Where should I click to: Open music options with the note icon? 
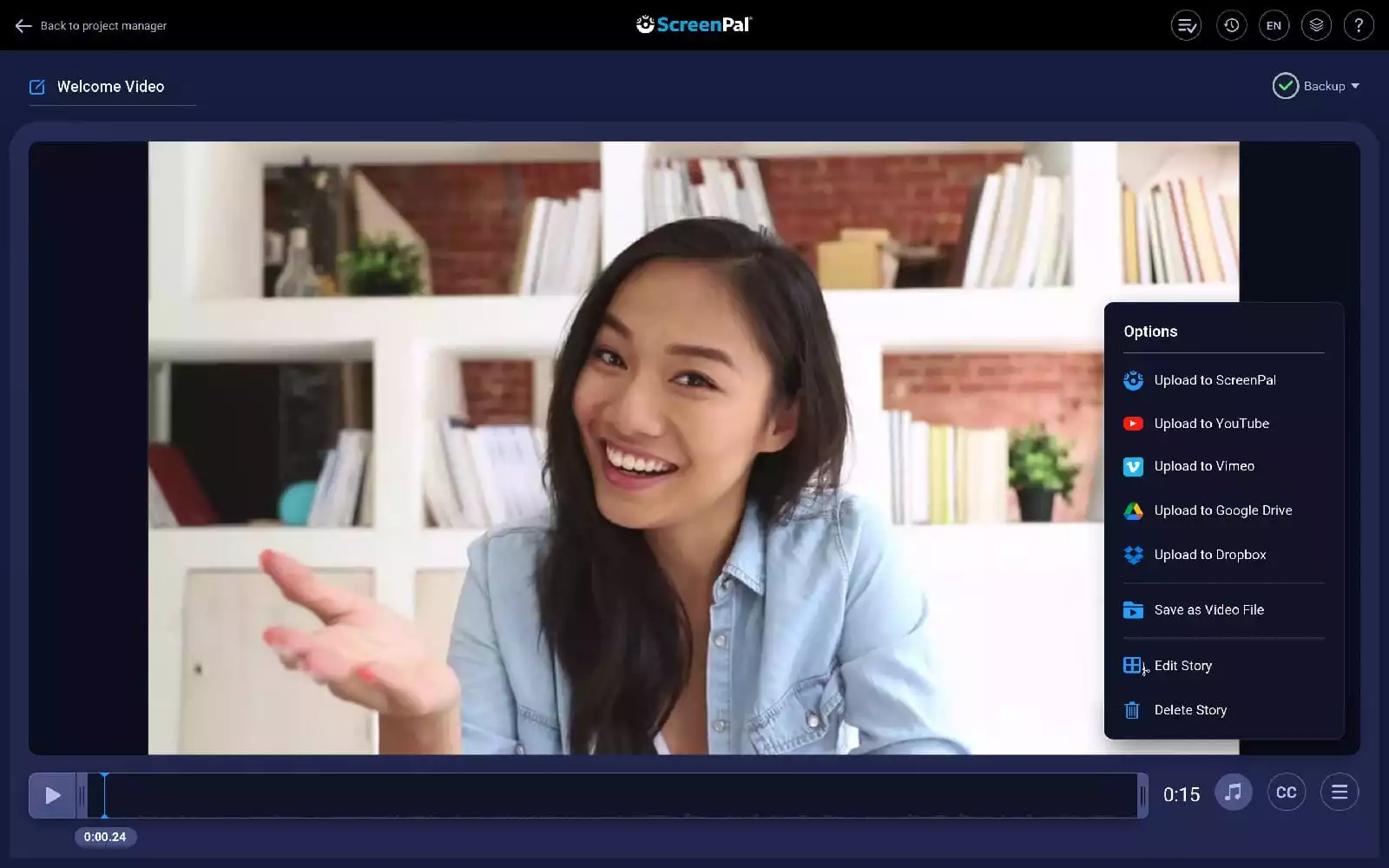point(1234,792)
